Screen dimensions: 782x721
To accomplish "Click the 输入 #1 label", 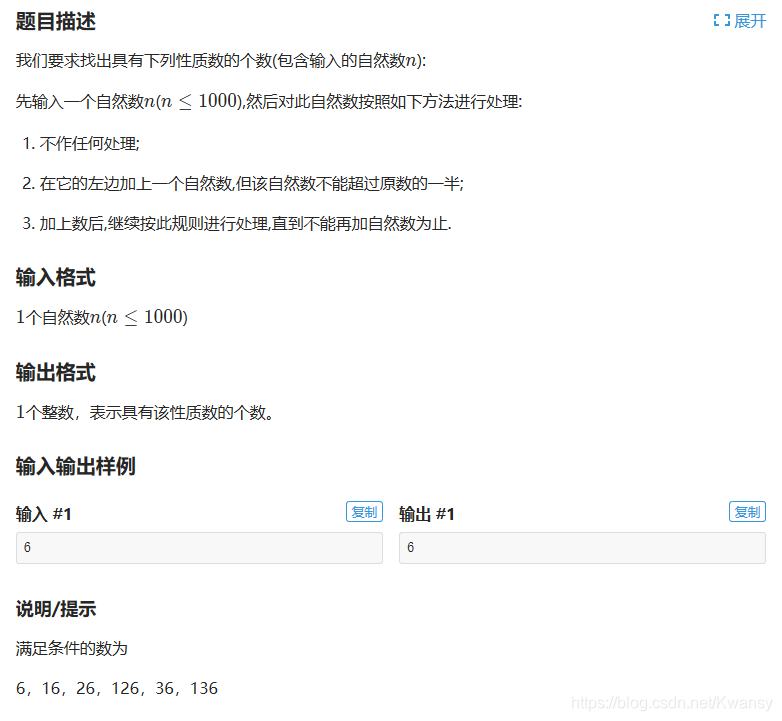I will [44, 514].
